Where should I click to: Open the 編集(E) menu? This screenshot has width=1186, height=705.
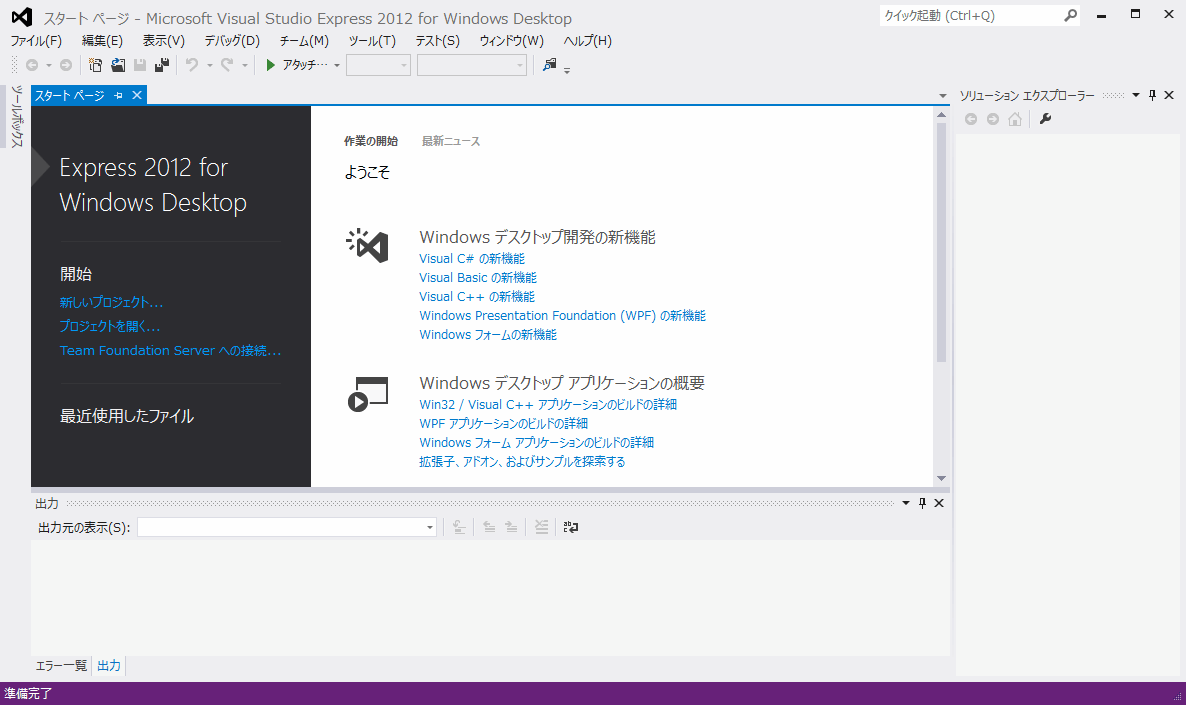102,41
